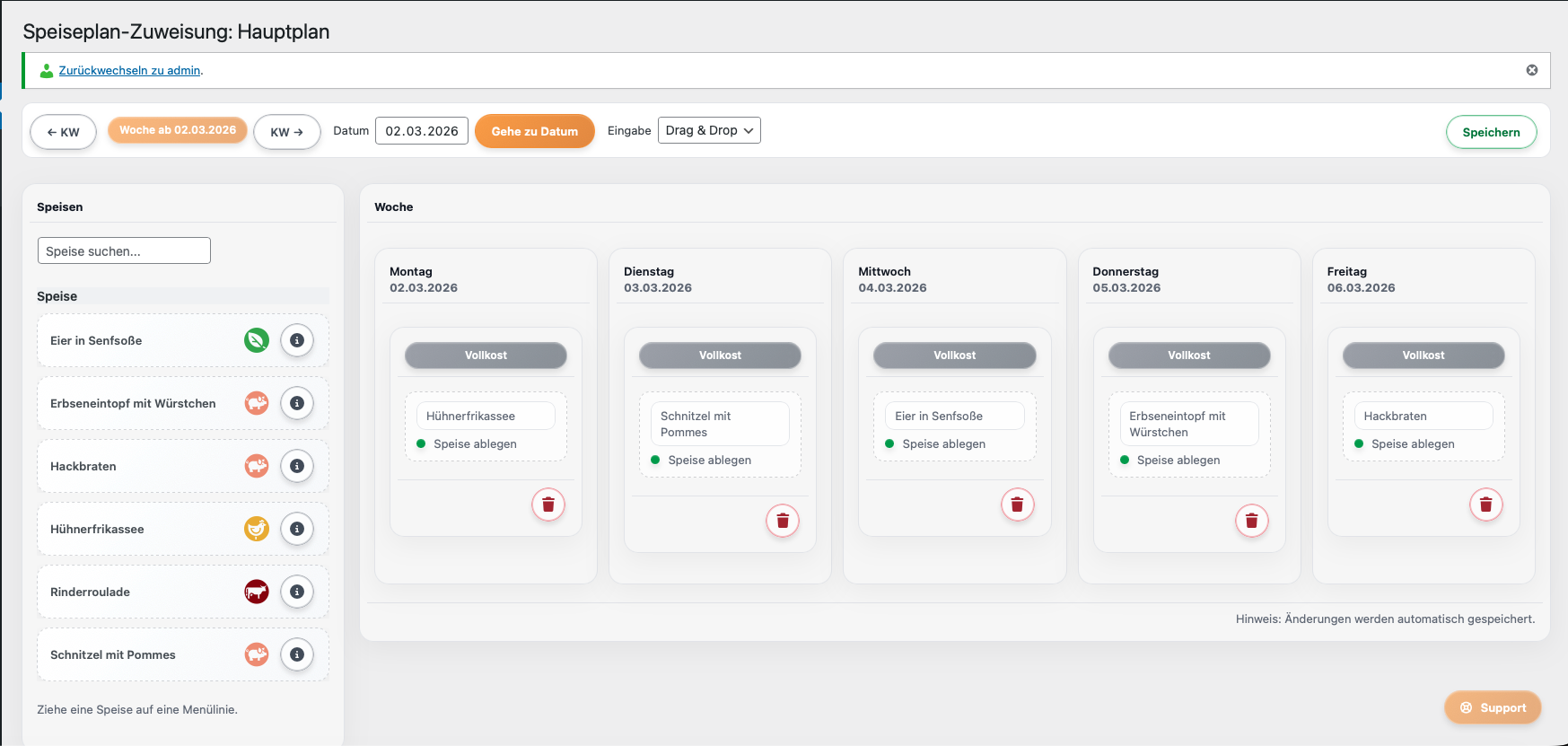The height and width of the screenshot is (746, 1568).
Task: Click the dark red beef icon on Rinderroulade
Action: pos(257,592)
